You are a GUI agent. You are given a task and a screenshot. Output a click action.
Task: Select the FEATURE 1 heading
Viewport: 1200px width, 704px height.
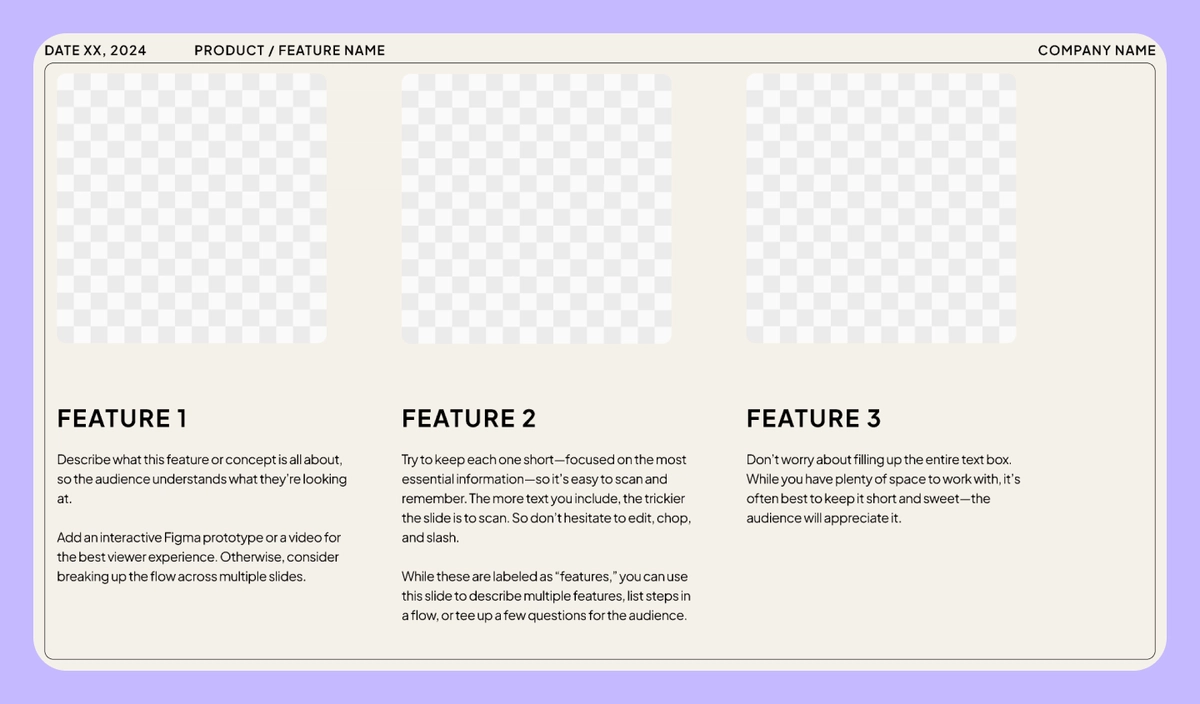(x=120, y=418)
